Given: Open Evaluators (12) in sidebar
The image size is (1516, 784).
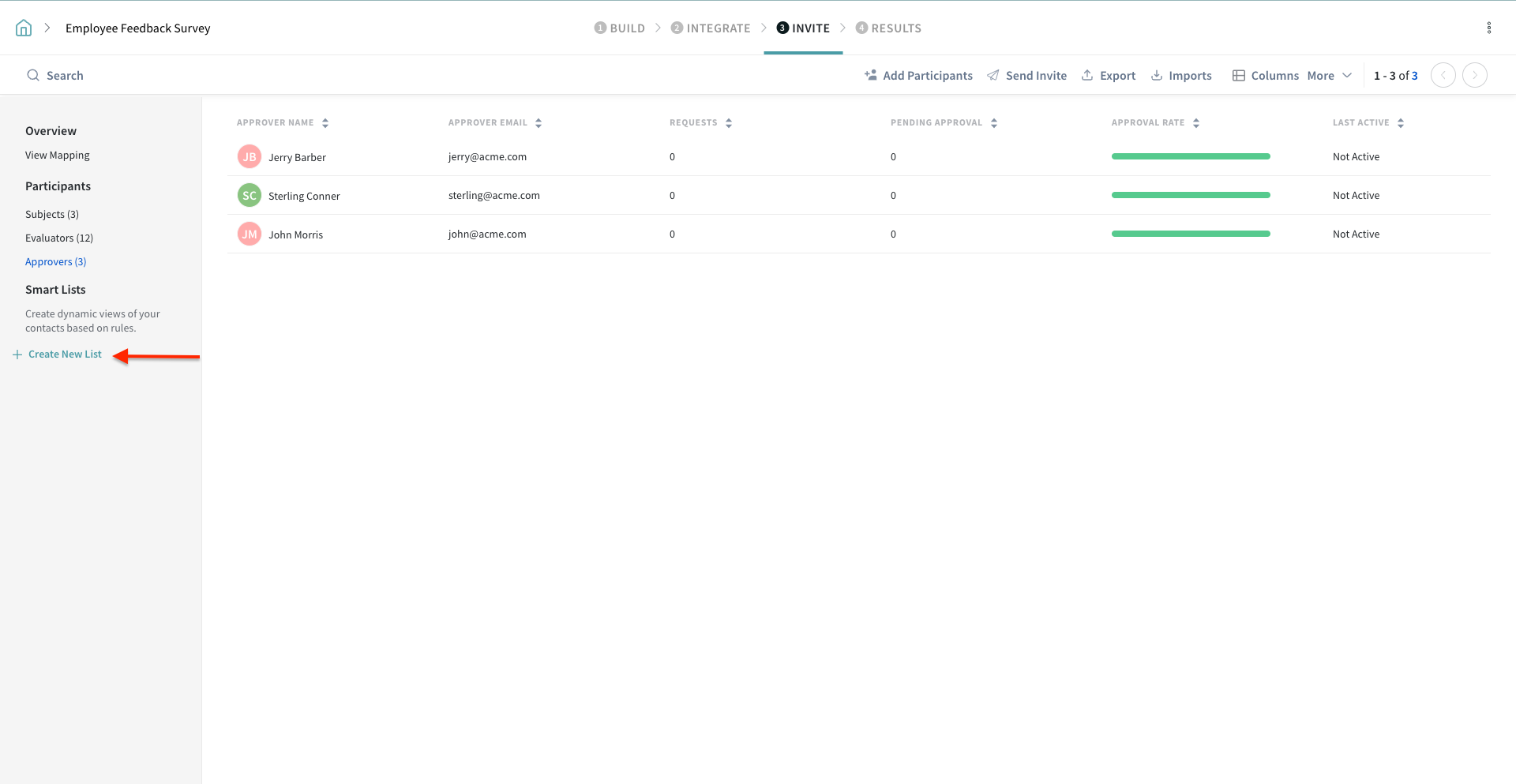Looking at the screenshot, I should pos(59,238).
